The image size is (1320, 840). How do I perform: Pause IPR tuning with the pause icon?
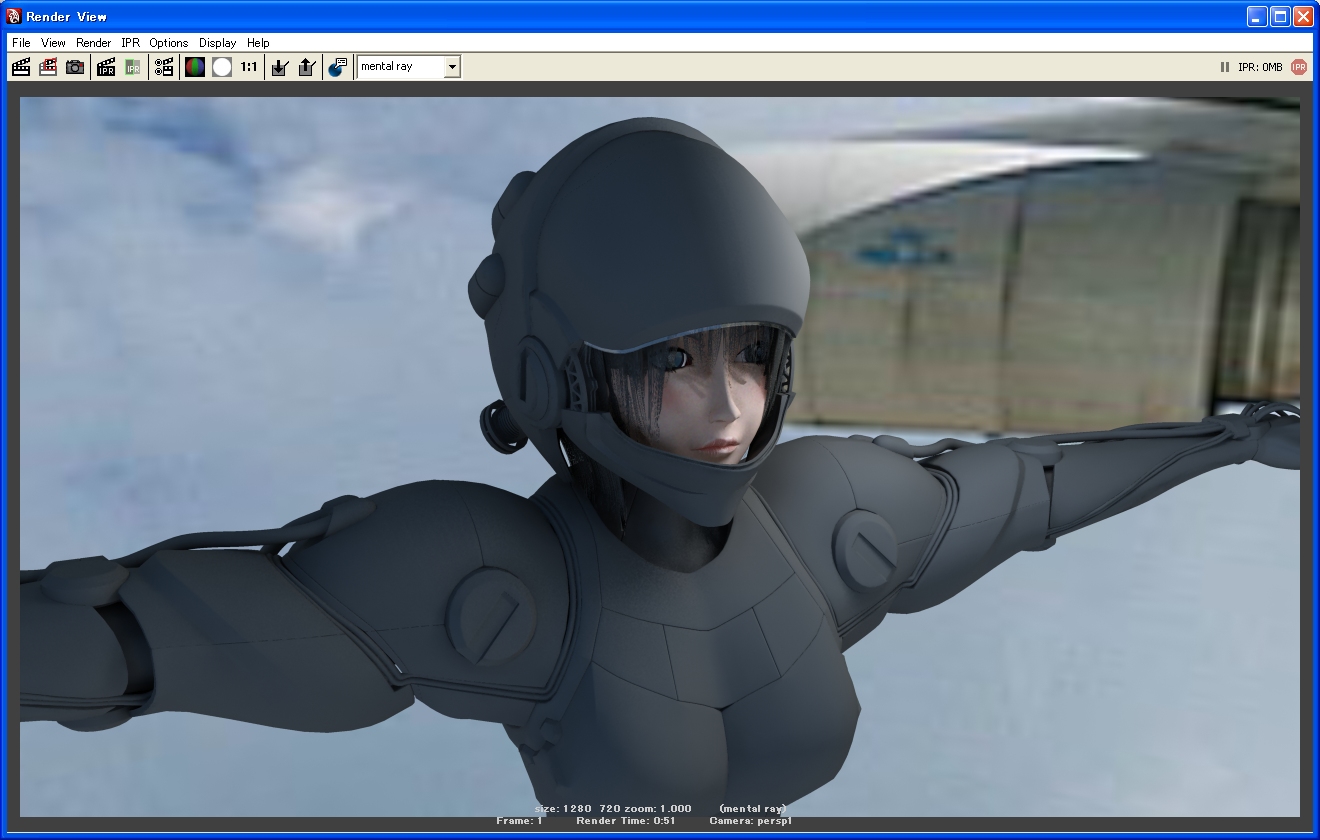1224,67
